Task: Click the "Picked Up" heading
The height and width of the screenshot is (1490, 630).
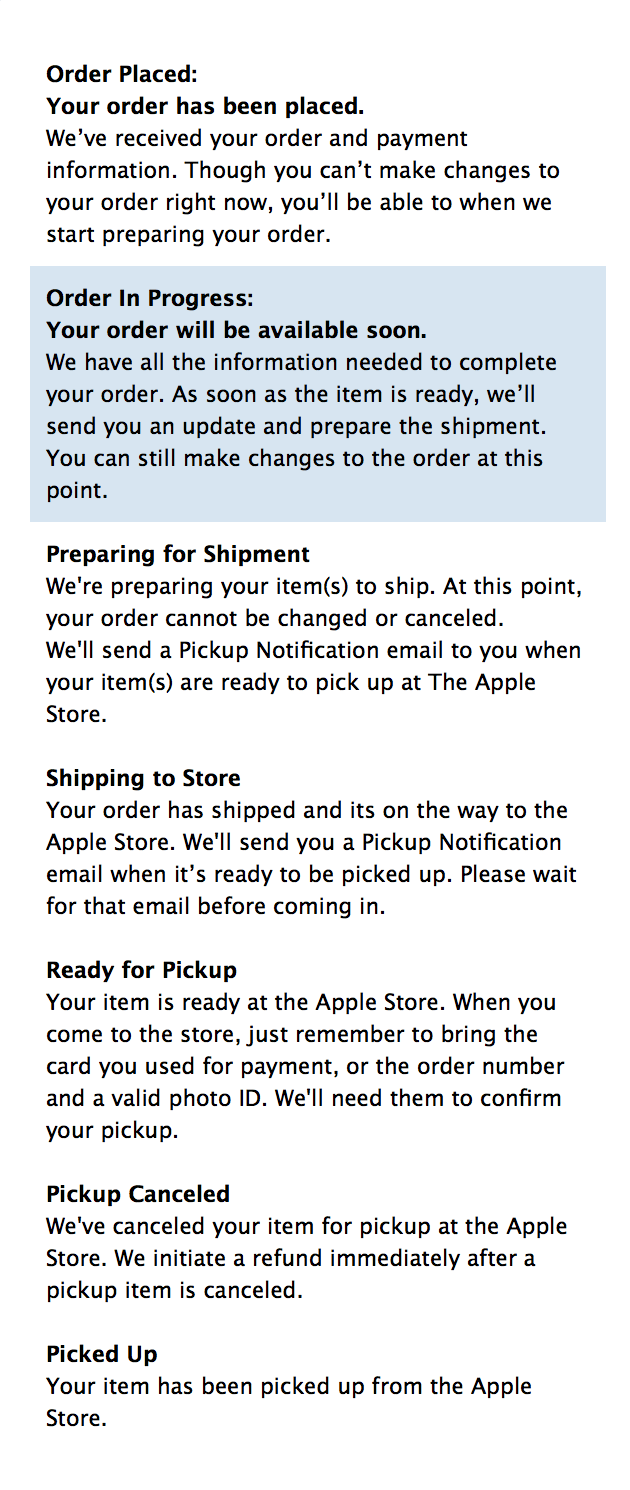Action: tap(102, 1353)
